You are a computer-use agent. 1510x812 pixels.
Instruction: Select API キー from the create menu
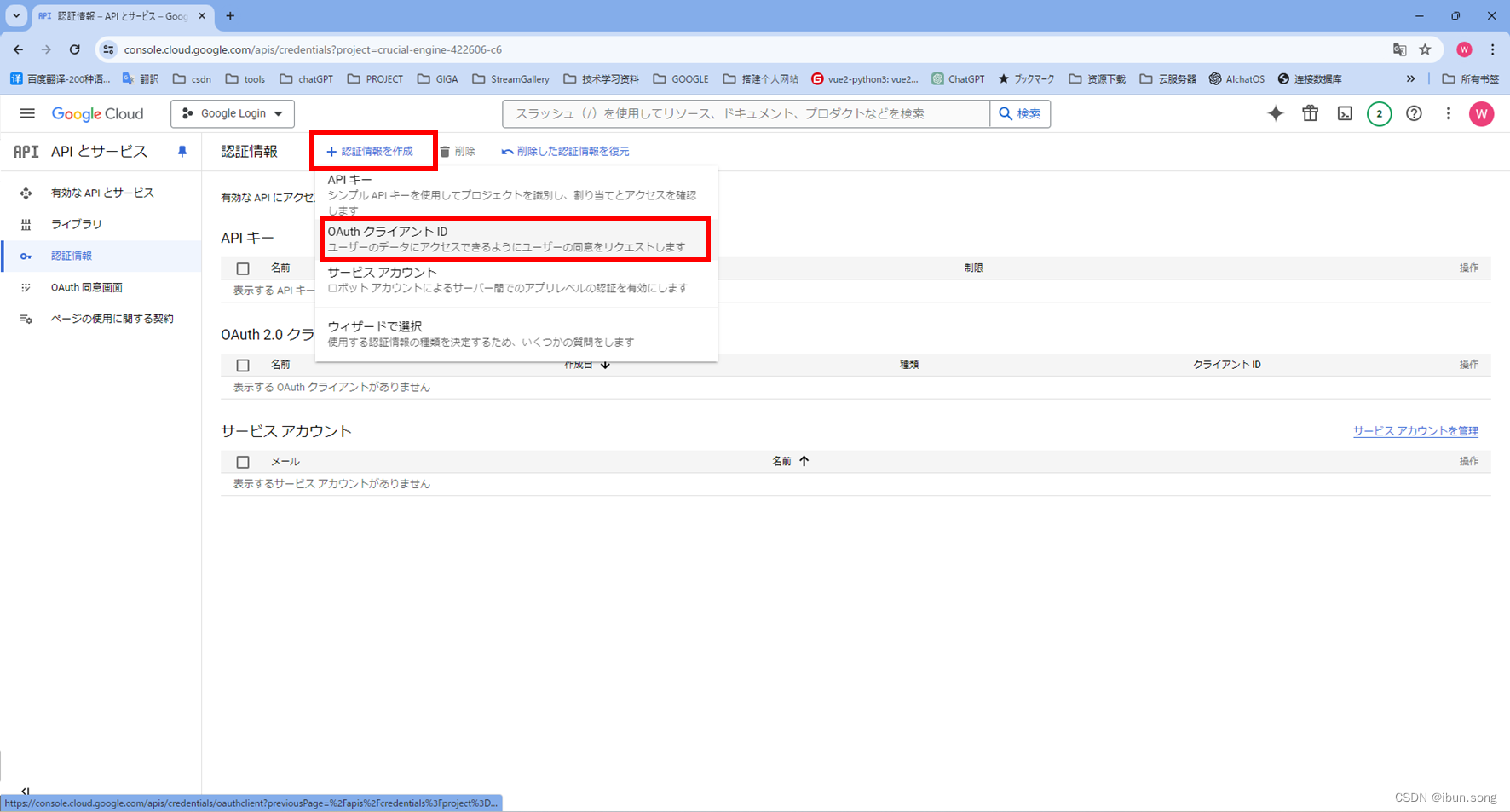(x=516, y=194)
